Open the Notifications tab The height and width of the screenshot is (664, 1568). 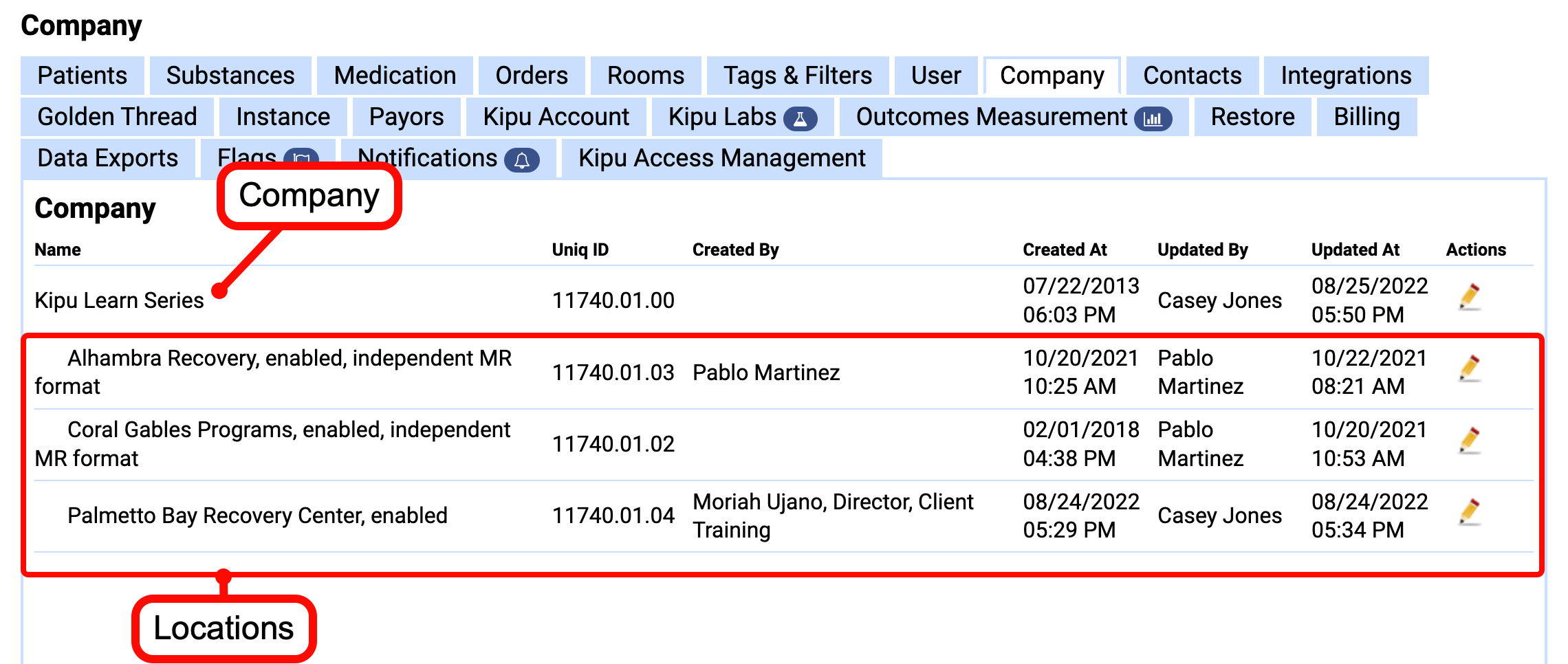coord(448,158)
